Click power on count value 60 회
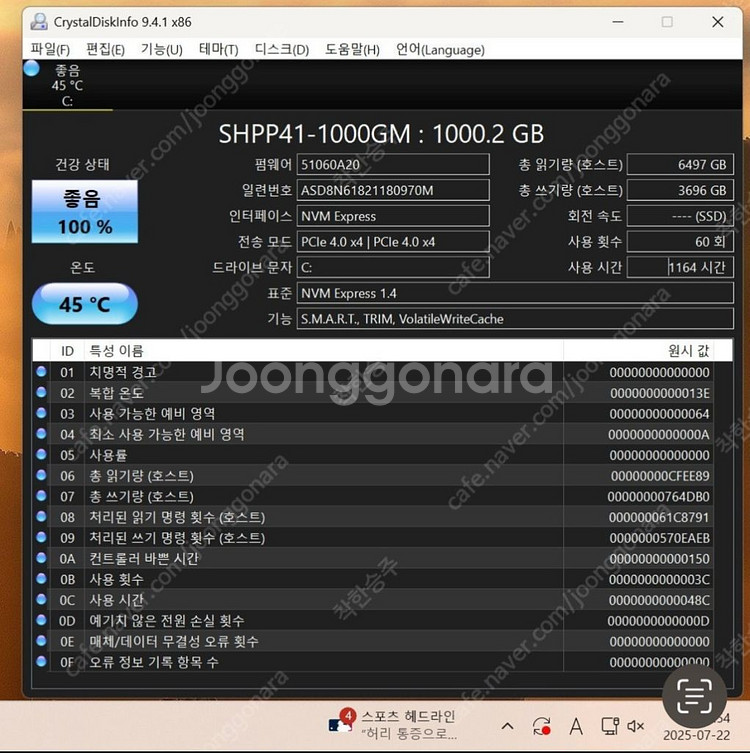 pyautogui.click(x=680, y=242)
